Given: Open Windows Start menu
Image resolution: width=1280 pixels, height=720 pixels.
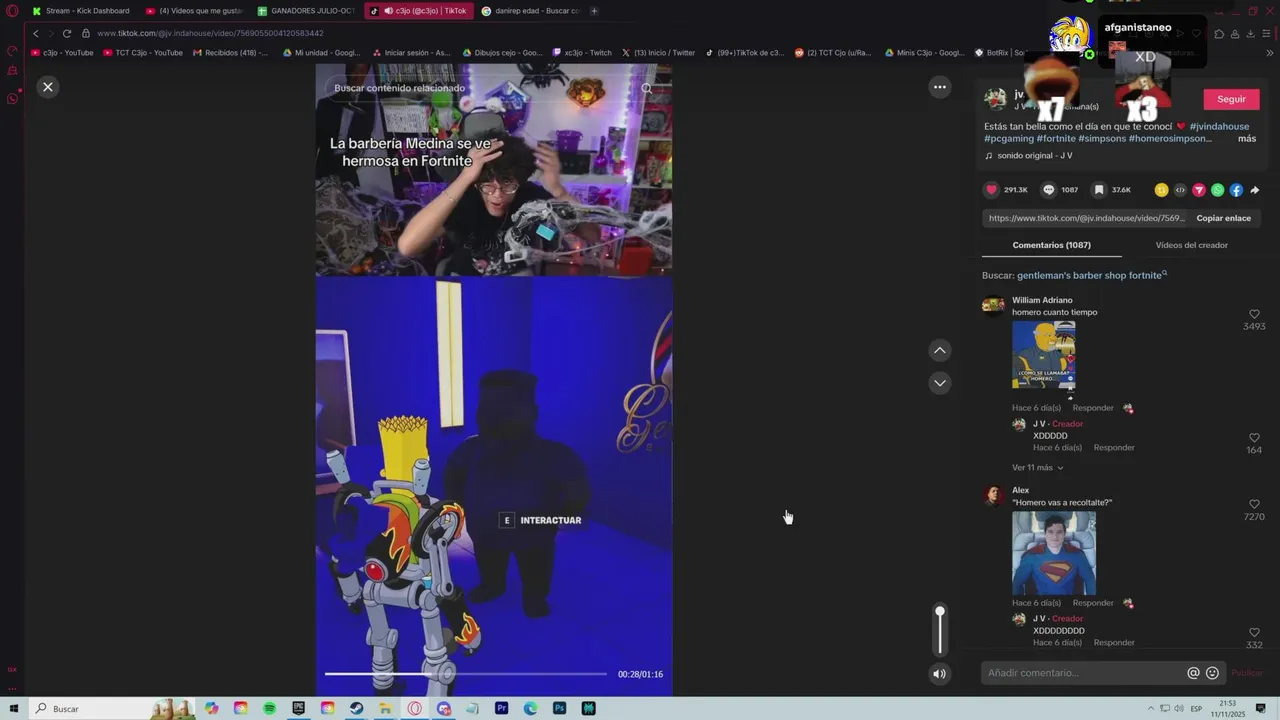Looking at the screenshot, I should (14, 708).
